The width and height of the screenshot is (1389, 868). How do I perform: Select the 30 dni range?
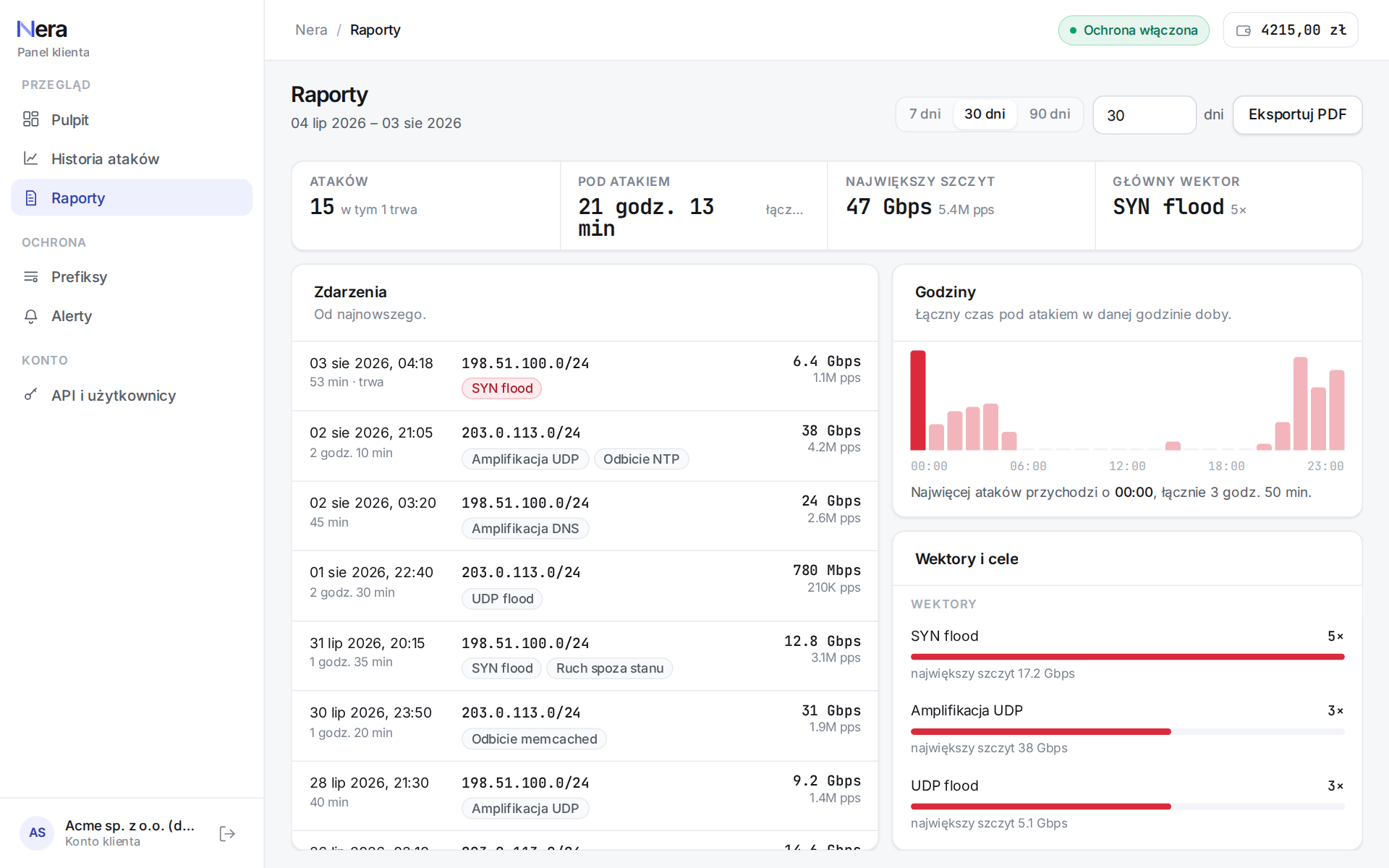[985, 114]
